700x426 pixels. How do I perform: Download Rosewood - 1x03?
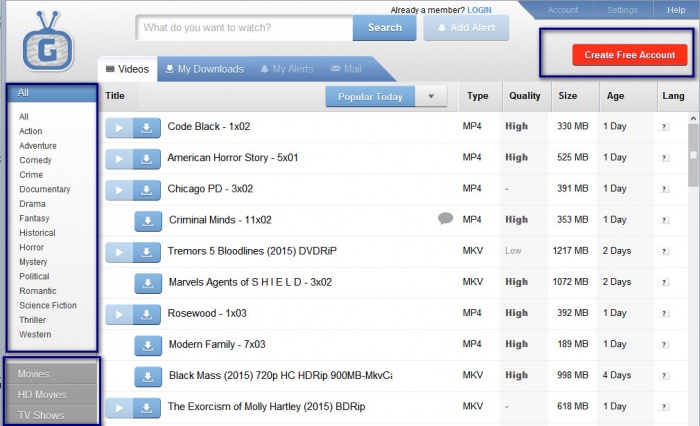(146, 315)
